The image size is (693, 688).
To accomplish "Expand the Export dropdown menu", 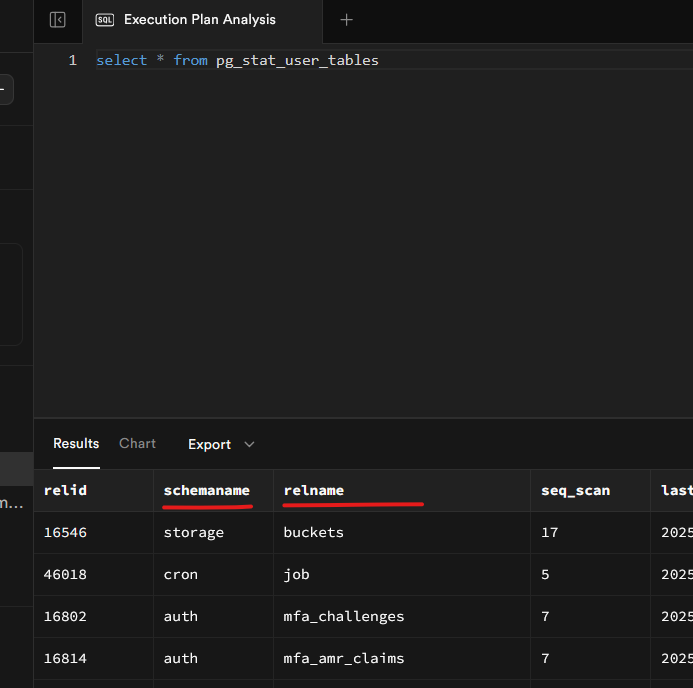I will click(210, 444).
